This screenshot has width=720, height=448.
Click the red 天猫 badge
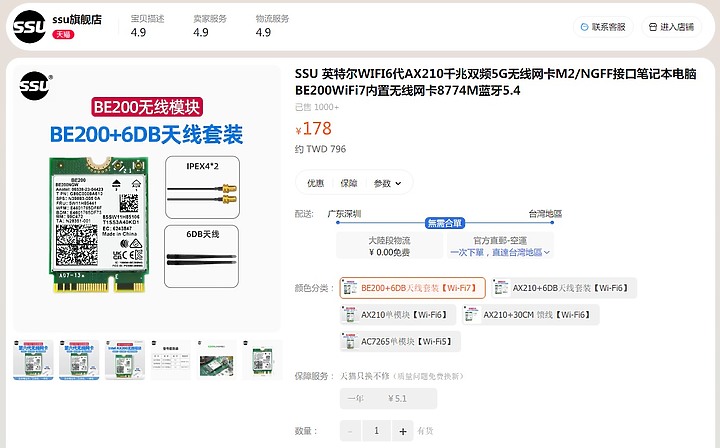tap(63, 34)
